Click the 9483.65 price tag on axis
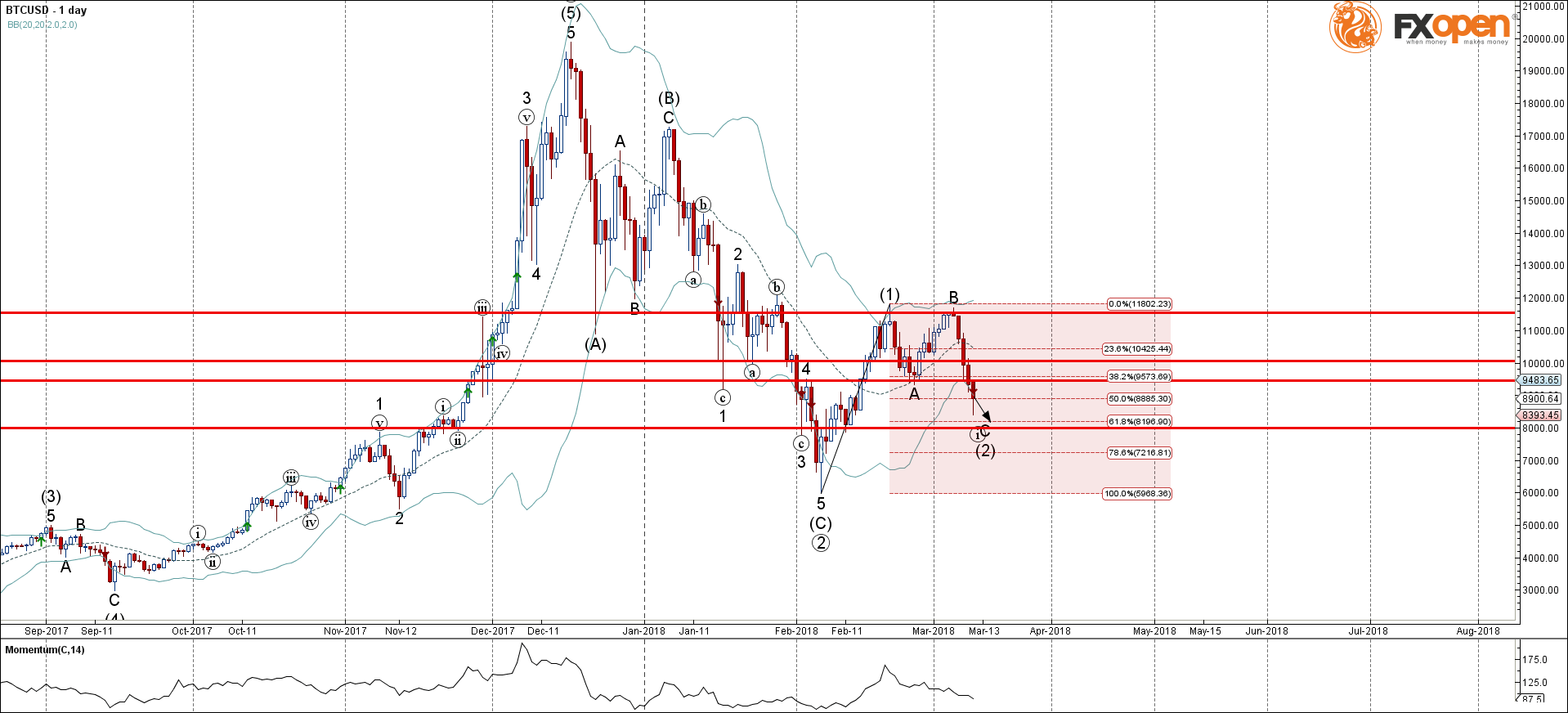This screenshot has height=713, width=1568. [x=1541, y=380]
